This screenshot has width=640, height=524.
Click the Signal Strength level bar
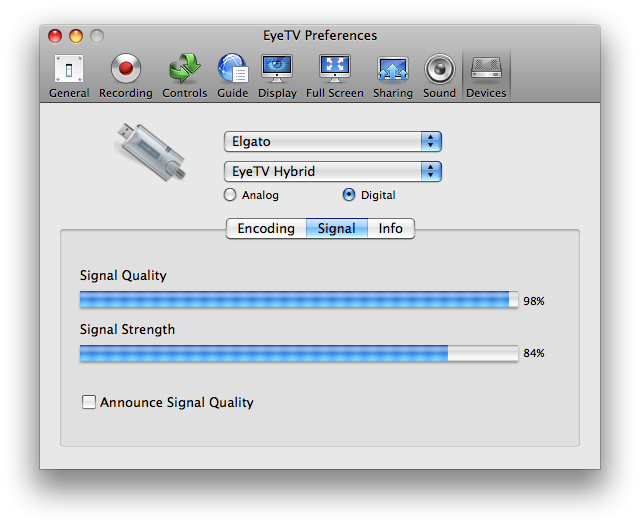tap(299, 353)
